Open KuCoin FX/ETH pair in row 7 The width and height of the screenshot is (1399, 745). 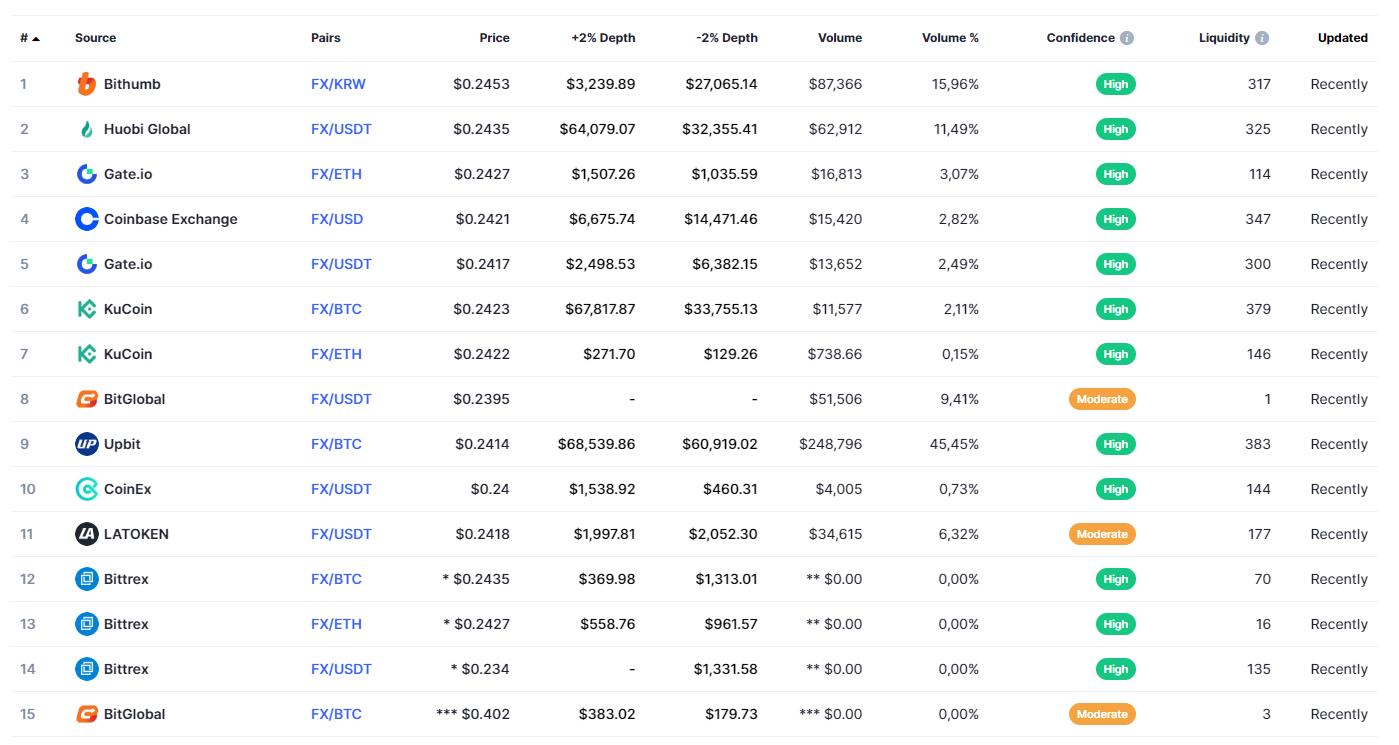336,354
